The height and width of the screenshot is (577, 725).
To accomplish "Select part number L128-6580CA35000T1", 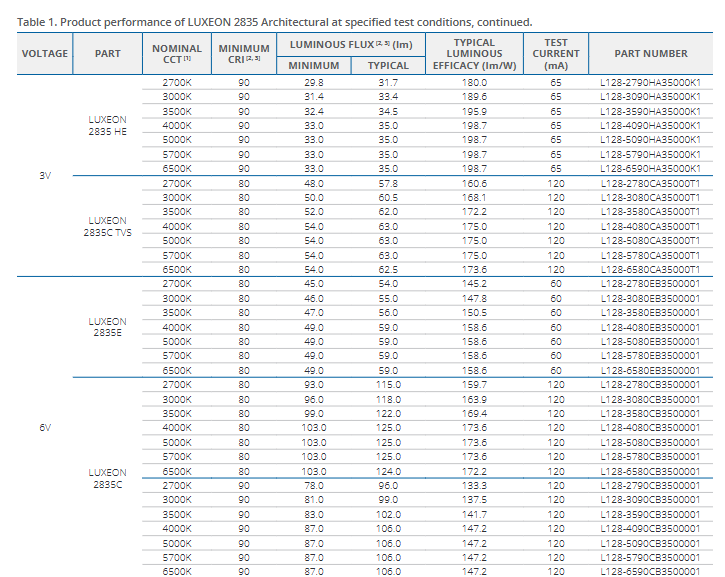I will point(650,270).
